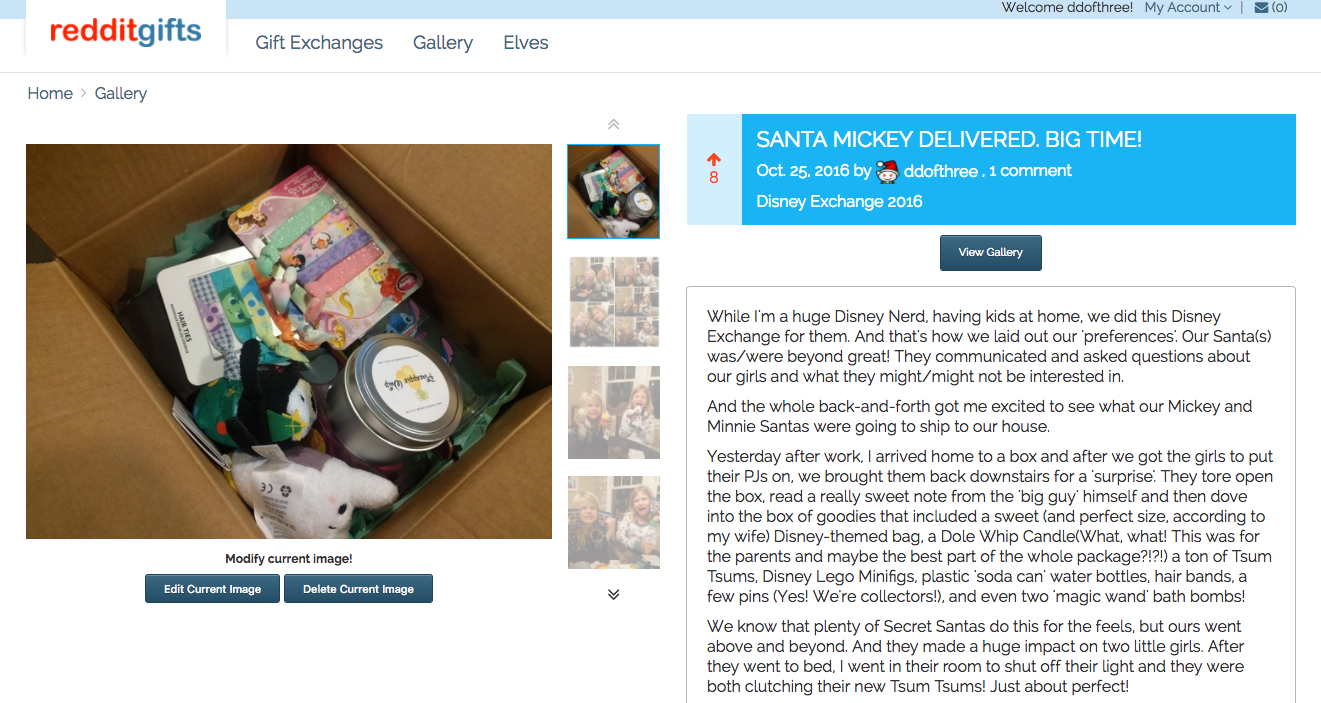The width and height of the screenshot is (1321, 703).
Task: Open the Gift Exchanges menu
Action: pyautogui.click(x=319, y=43)
